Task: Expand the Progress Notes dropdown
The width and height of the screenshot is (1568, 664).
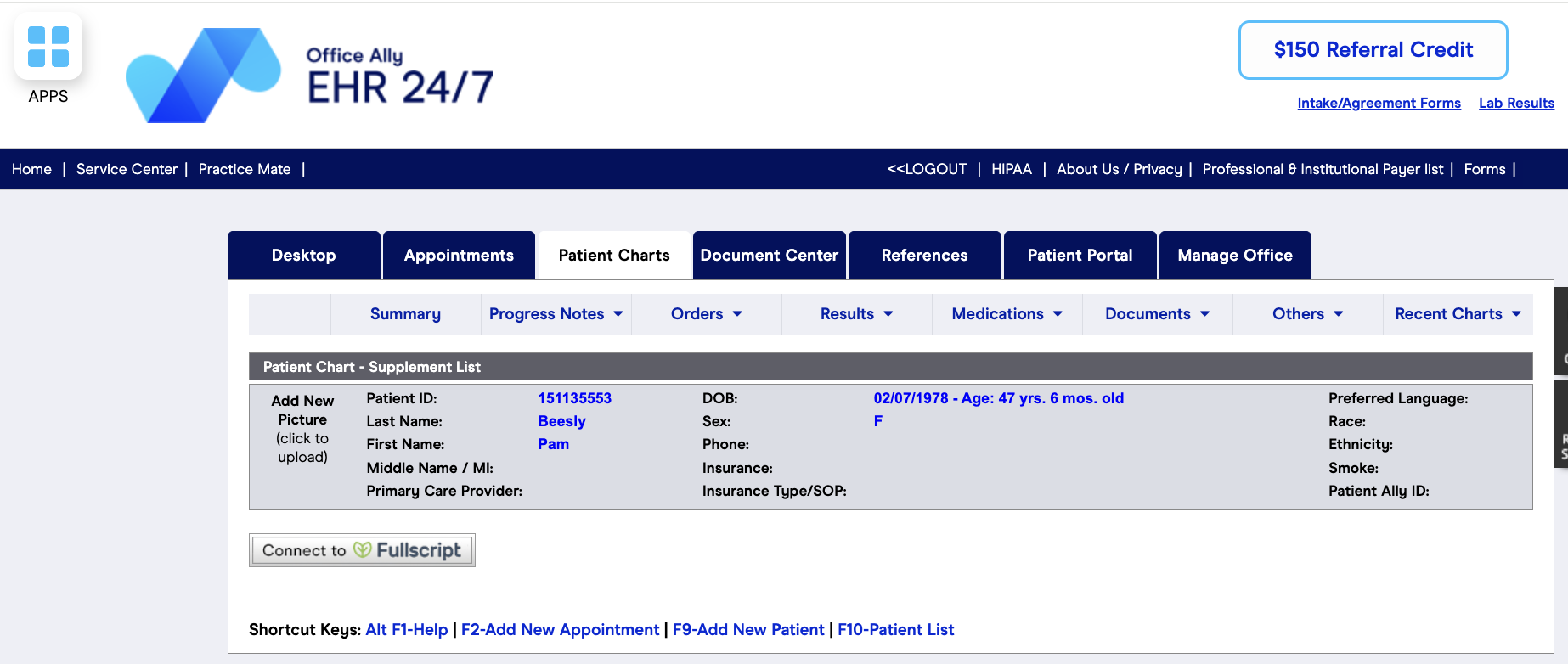Action: point(556,314)
